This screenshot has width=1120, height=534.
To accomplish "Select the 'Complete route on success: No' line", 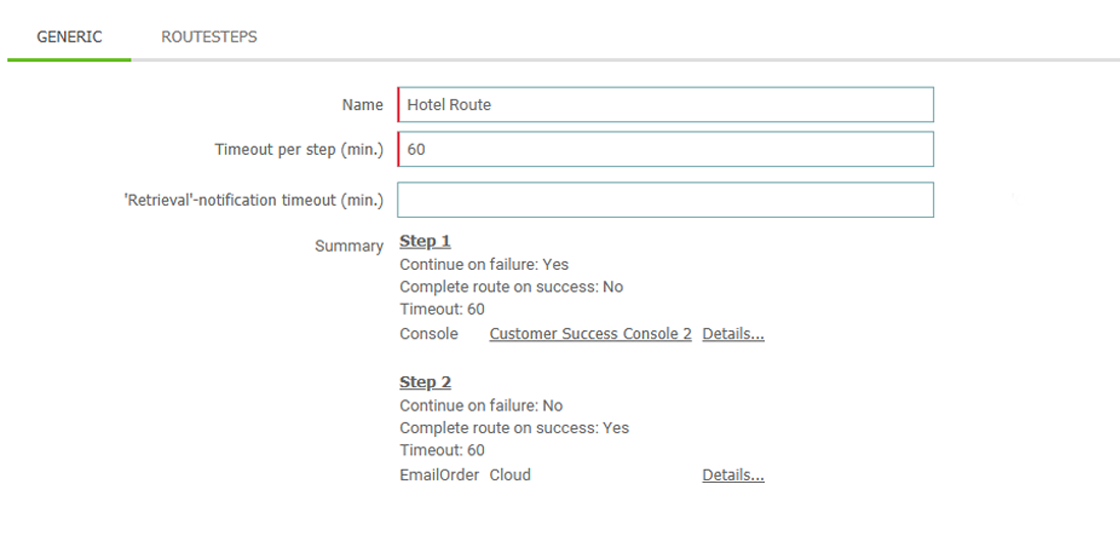I will pyautogui.click(x=511, y=287).
